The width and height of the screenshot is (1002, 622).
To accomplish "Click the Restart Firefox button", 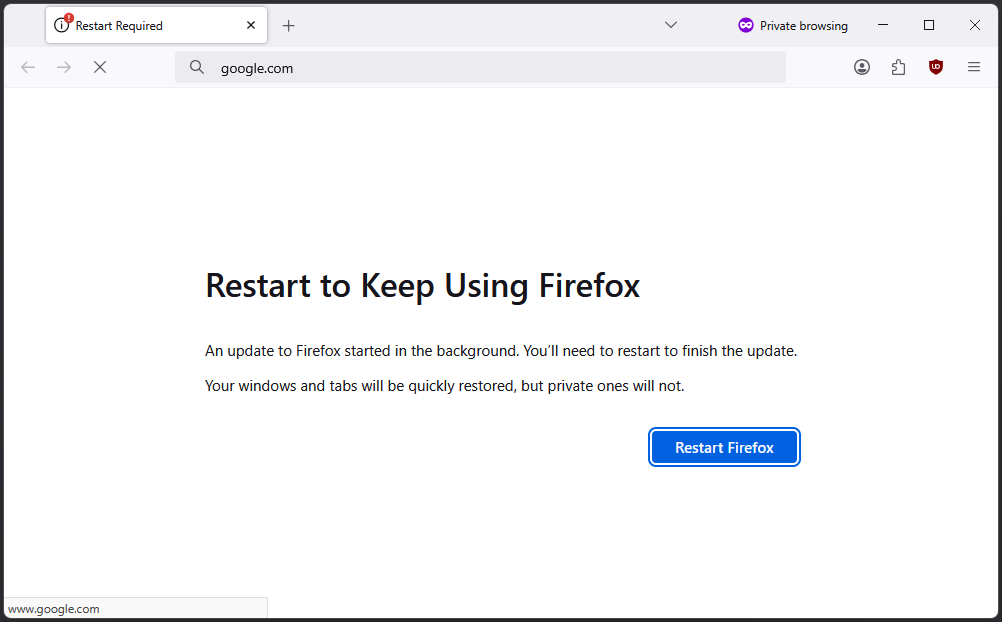I will 724,448.
